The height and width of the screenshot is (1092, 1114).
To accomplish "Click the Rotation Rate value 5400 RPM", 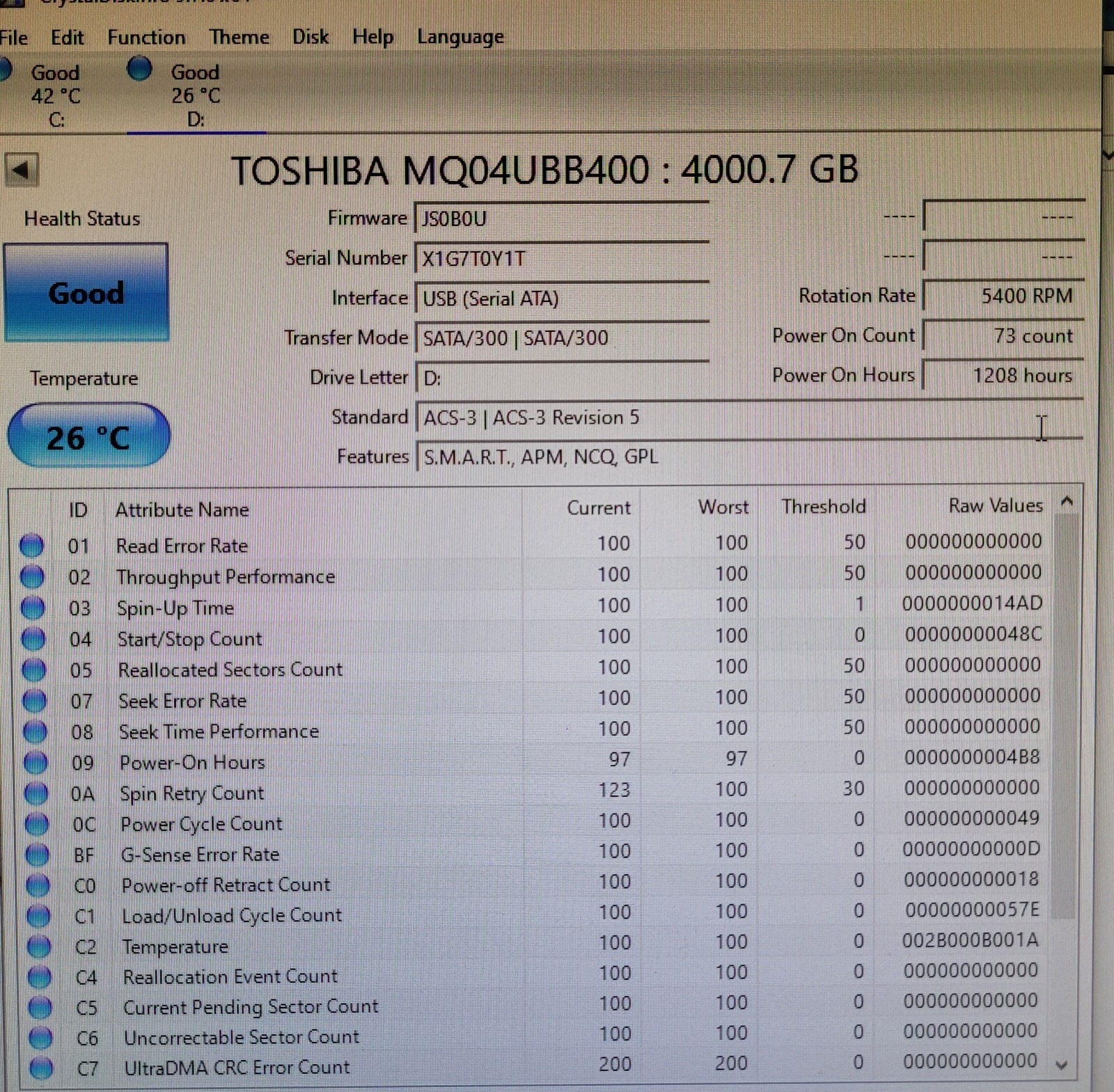I will point(1003,296).
